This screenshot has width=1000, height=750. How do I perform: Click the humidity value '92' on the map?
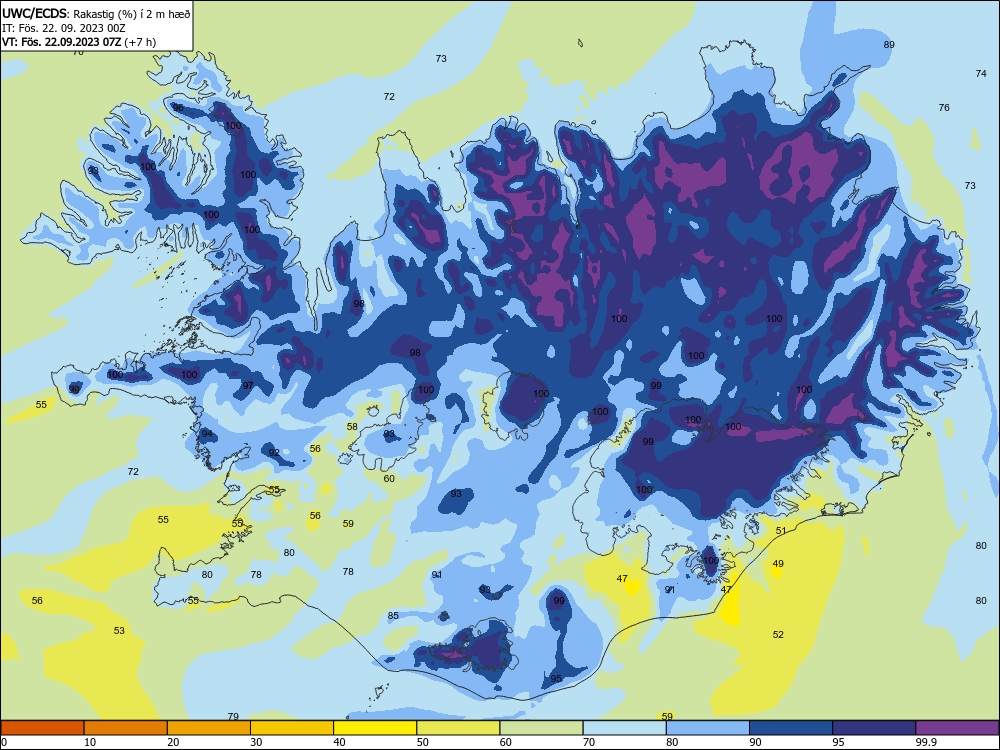(x=274, y=453)
